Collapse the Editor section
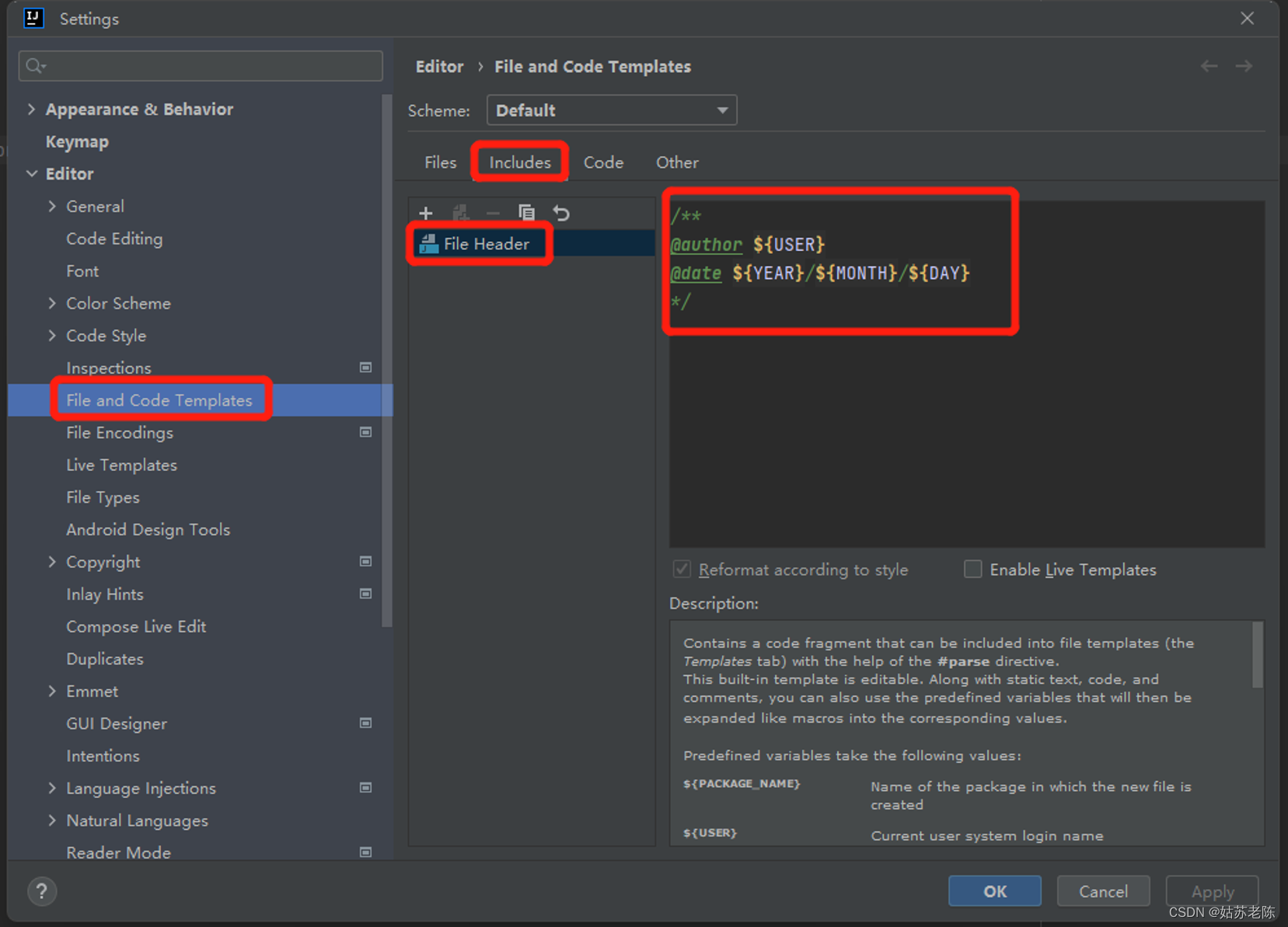Screen dimensions: 1288x927 31,173
